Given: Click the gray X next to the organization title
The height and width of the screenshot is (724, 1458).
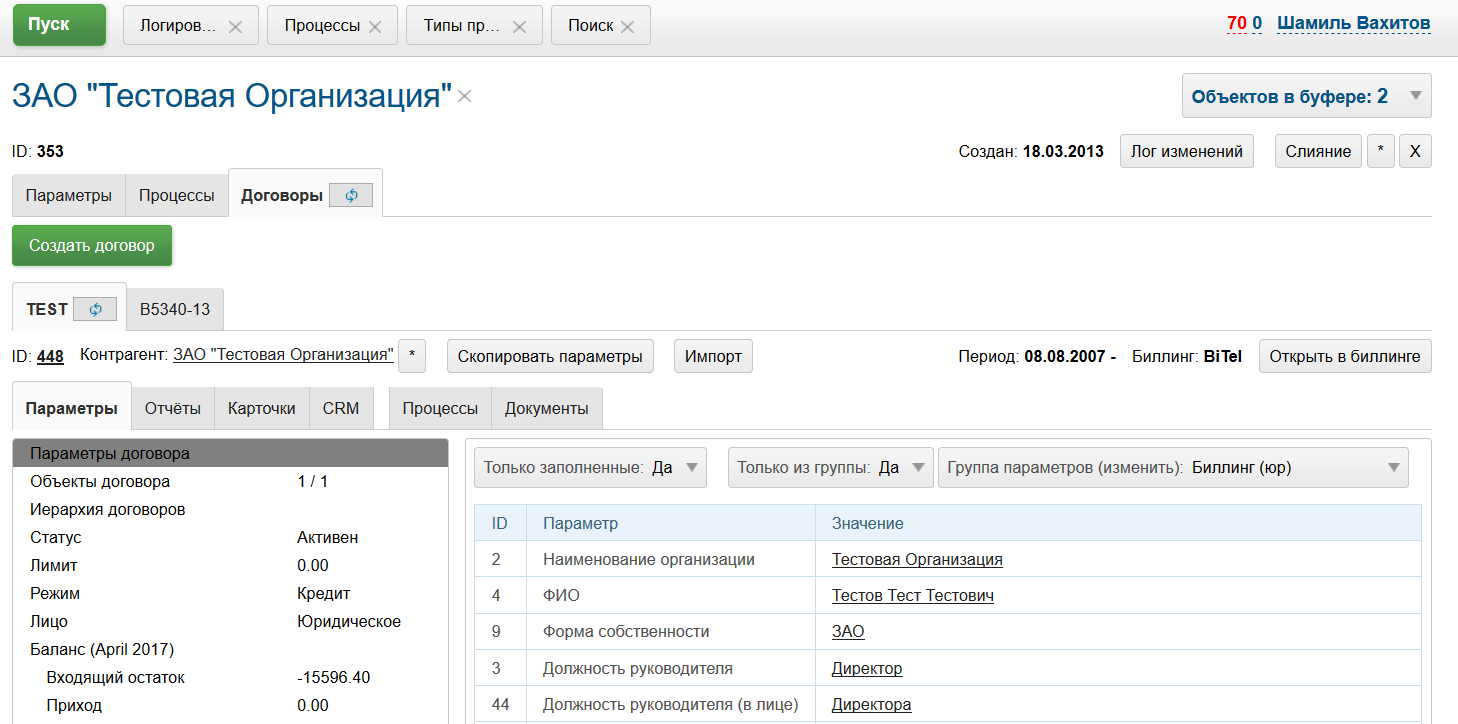Looking at the screenshot, I should (465, 97).
